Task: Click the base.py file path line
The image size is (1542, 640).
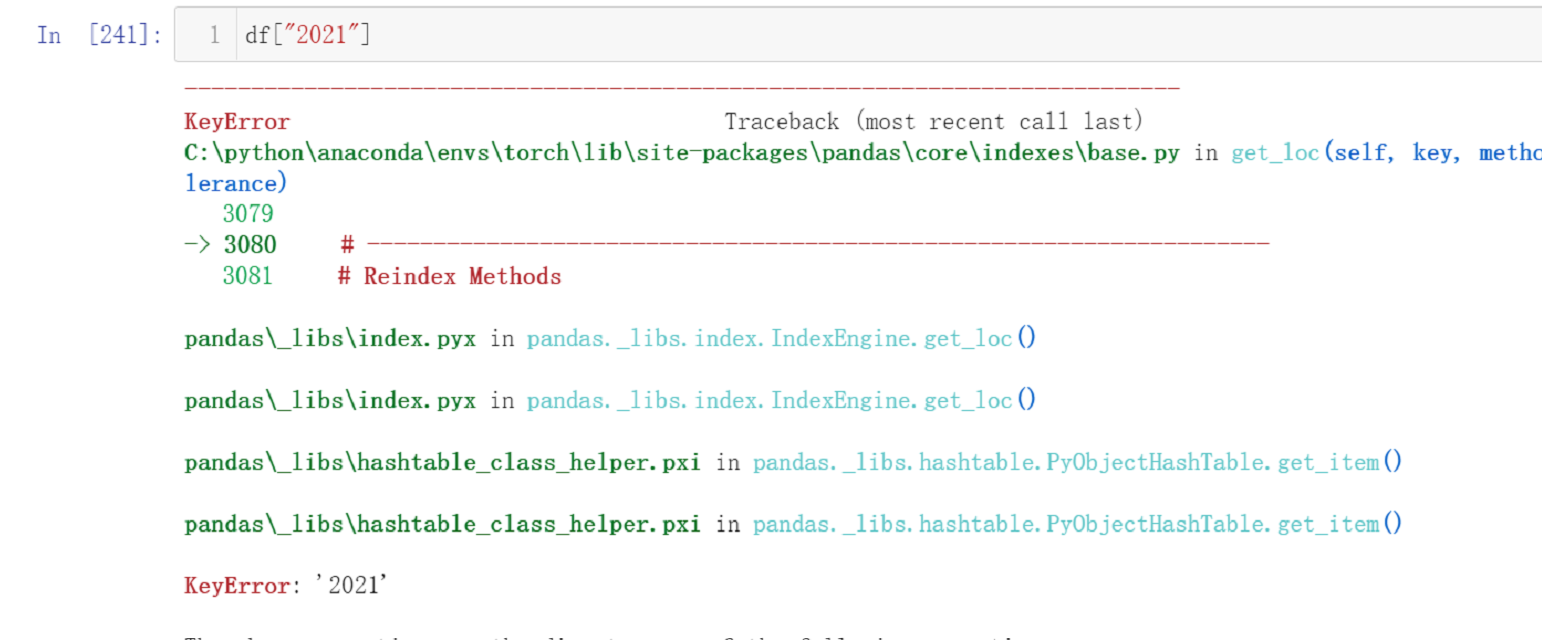Action: tap(681, 153)
